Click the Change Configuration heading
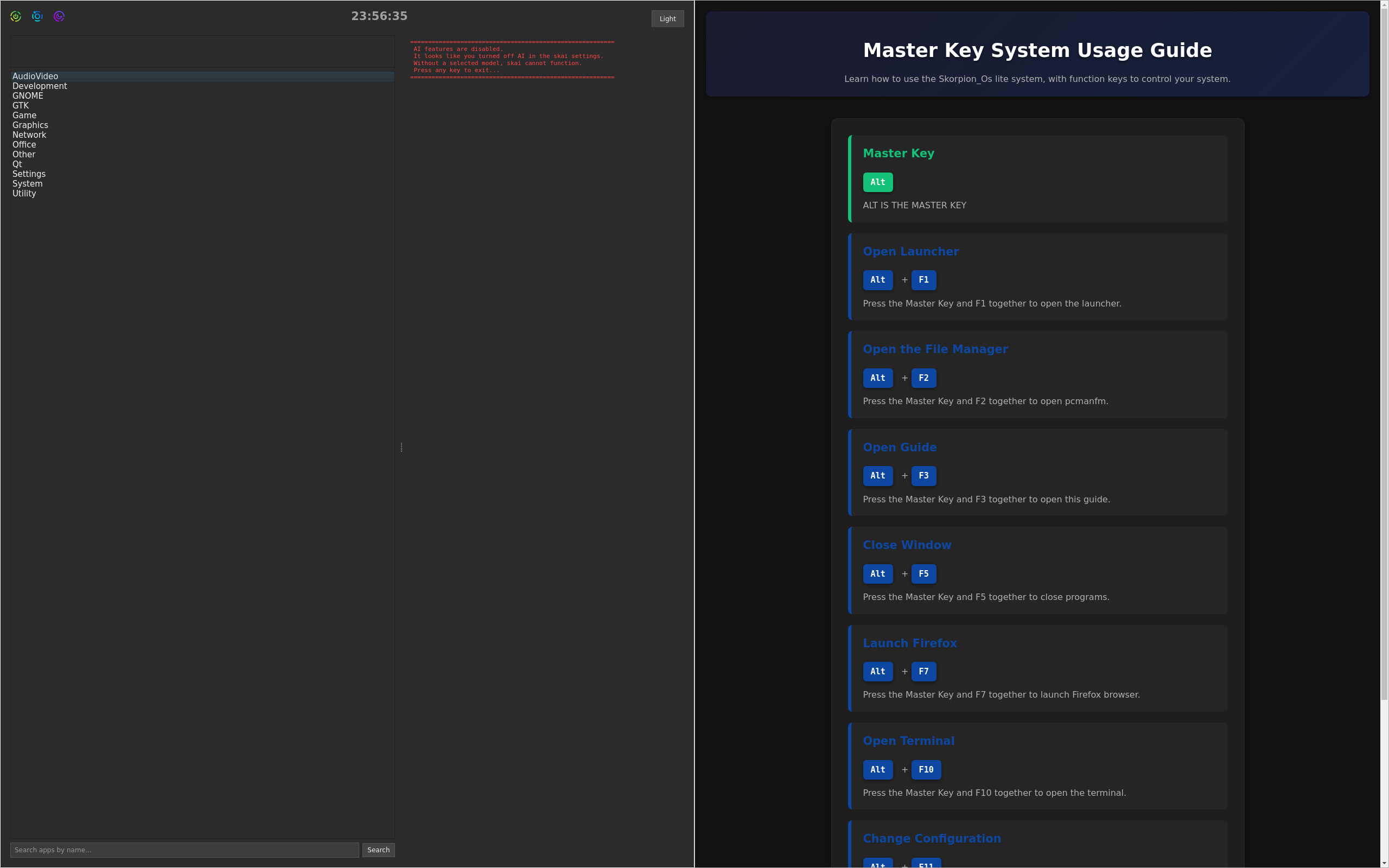The height and width of the screenshot is (868, 1389). [x=932, y=838]
